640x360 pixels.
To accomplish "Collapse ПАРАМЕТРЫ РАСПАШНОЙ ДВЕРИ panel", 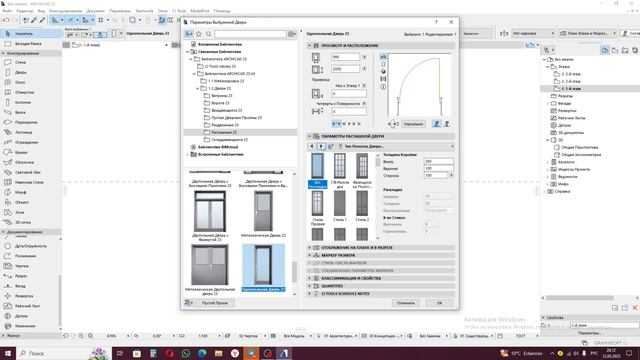I will coord(309,136).
